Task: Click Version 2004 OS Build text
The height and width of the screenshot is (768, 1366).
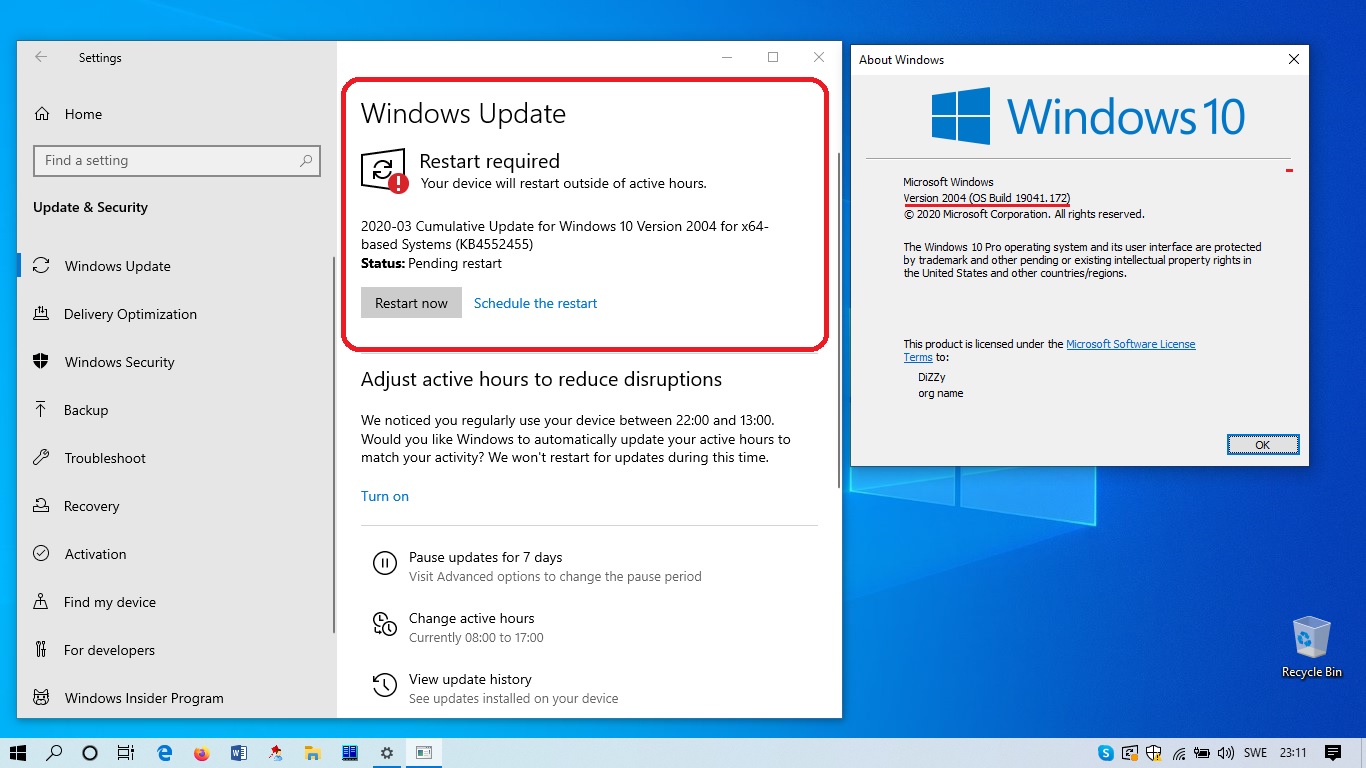Action: [x=986, y=198]
